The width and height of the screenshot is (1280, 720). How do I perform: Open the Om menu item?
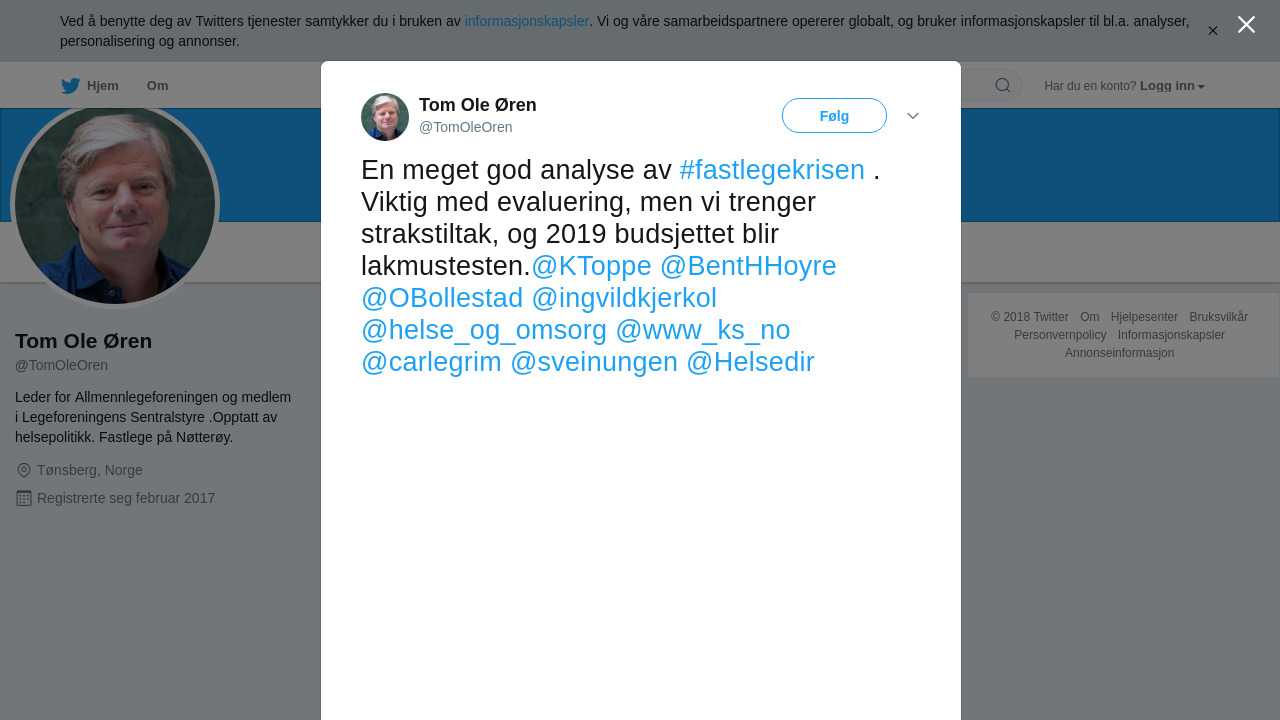pyautogui.click(x=157, y=86)
